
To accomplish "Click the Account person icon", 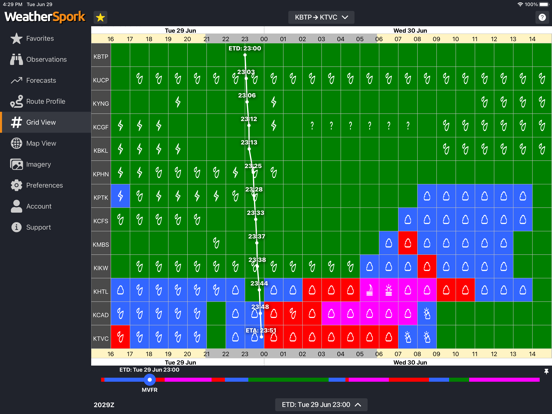I will [16, 206].
